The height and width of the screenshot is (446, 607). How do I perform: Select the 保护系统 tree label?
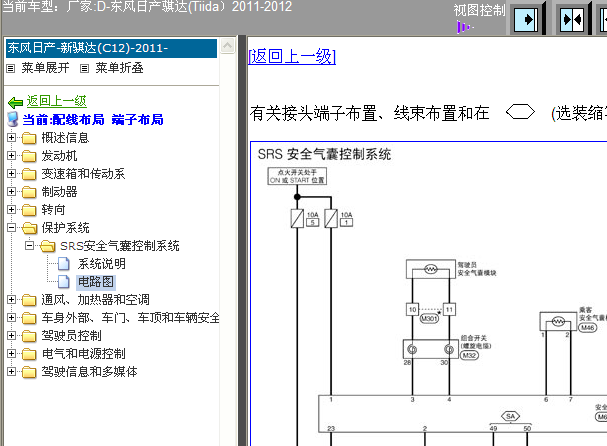[x=65, y=228]
